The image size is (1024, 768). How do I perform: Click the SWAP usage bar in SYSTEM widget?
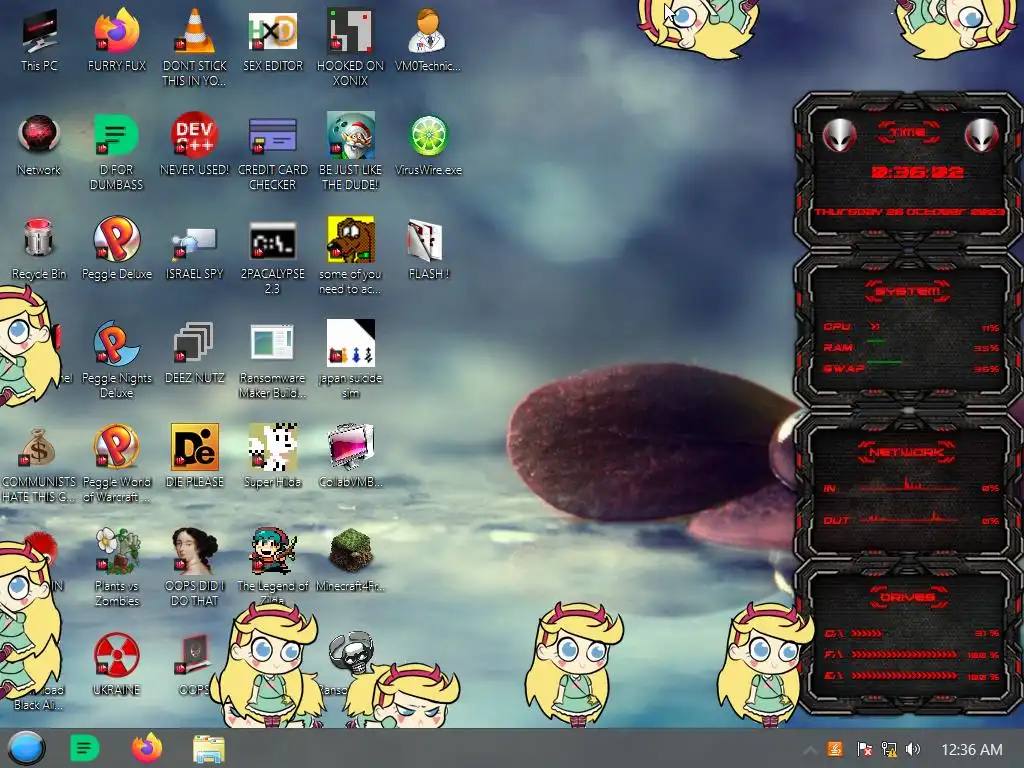coord(886,362)
